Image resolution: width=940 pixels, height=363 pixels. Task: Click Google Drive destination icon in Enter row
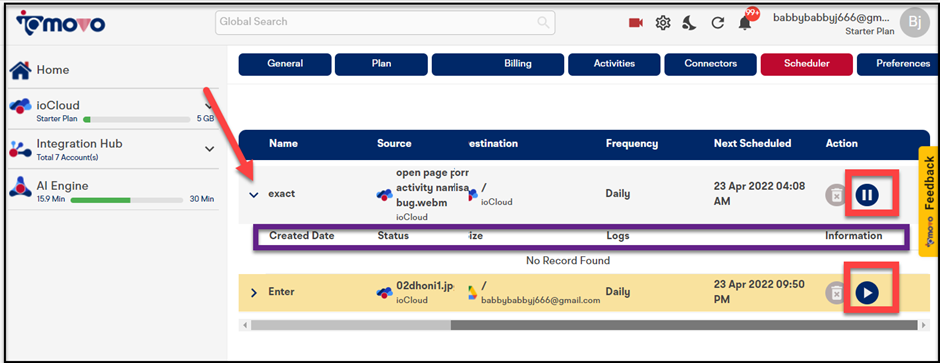[472, 292]
